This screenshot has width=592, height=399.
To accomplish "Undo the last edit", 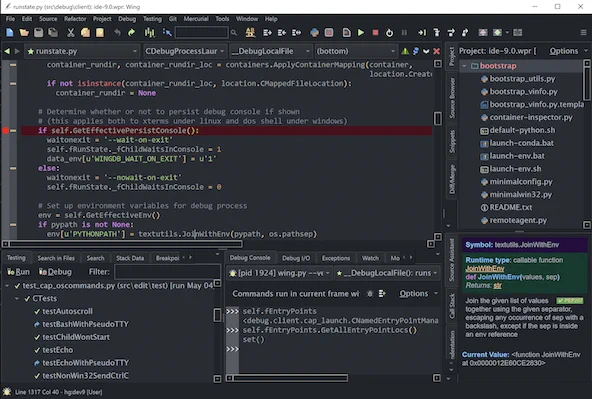I will click(x=117, y=33).
